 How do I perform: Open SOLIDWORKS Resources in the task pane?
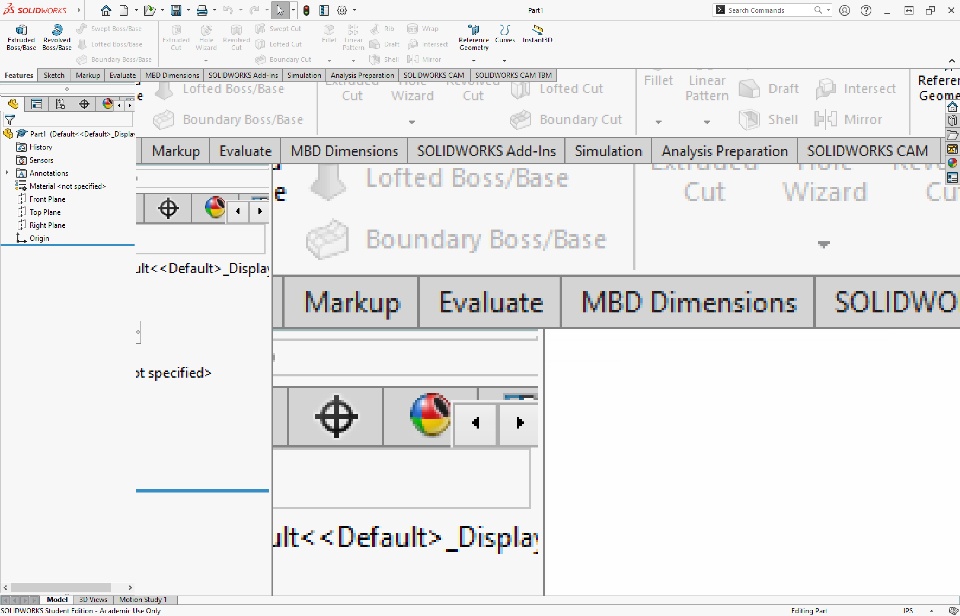pos(952,107)
